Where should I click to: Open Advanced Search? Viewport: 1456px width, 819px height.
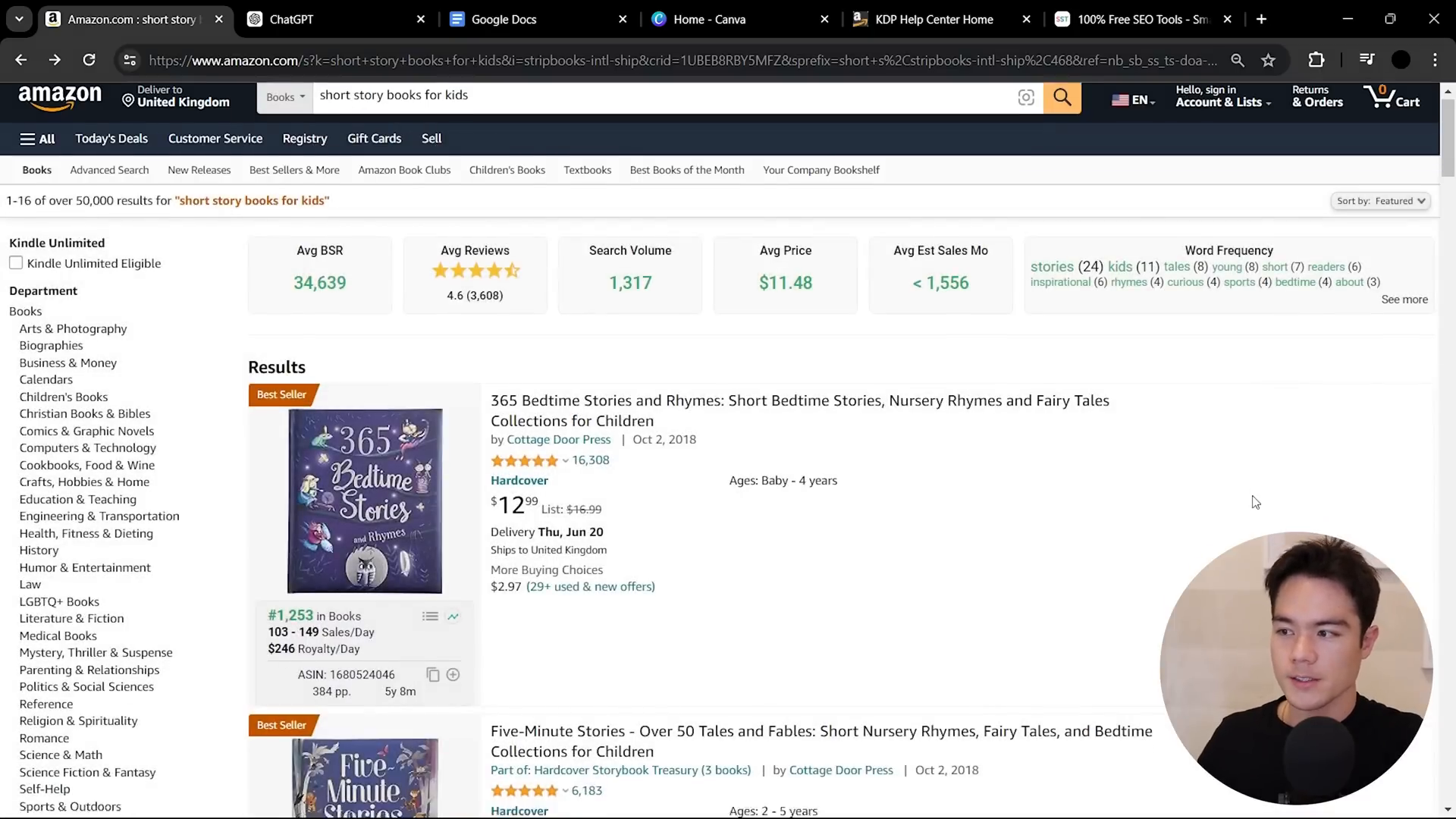click(109, 170)
